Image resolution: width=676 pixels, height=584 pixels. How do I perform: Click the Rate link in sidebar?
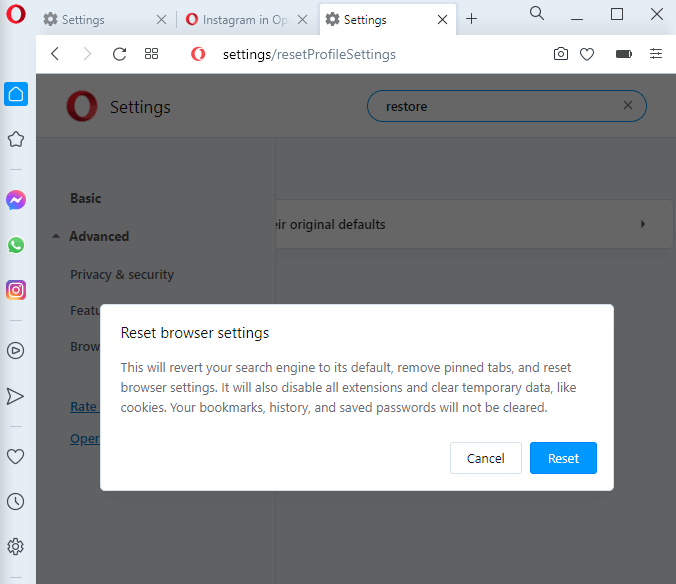tap(85, 406)
